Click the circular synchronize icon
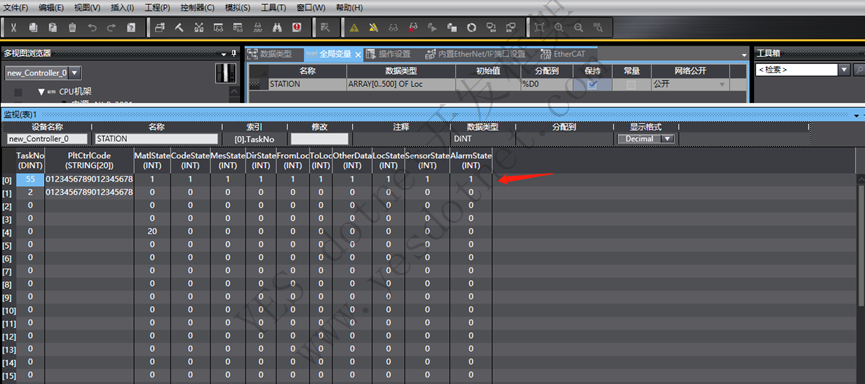This screenshot has width=865, height=384. (x=471, y=27)
